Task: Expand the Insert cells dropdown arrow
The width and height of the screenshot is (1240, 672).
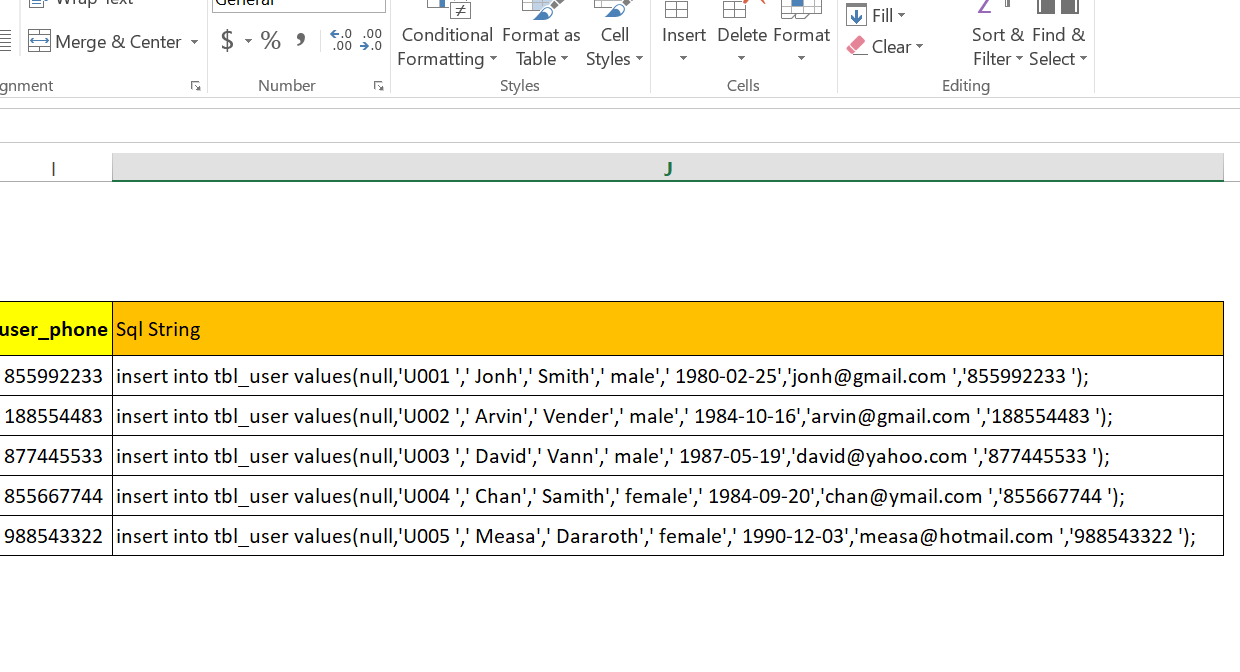Action: pos(684,59)
